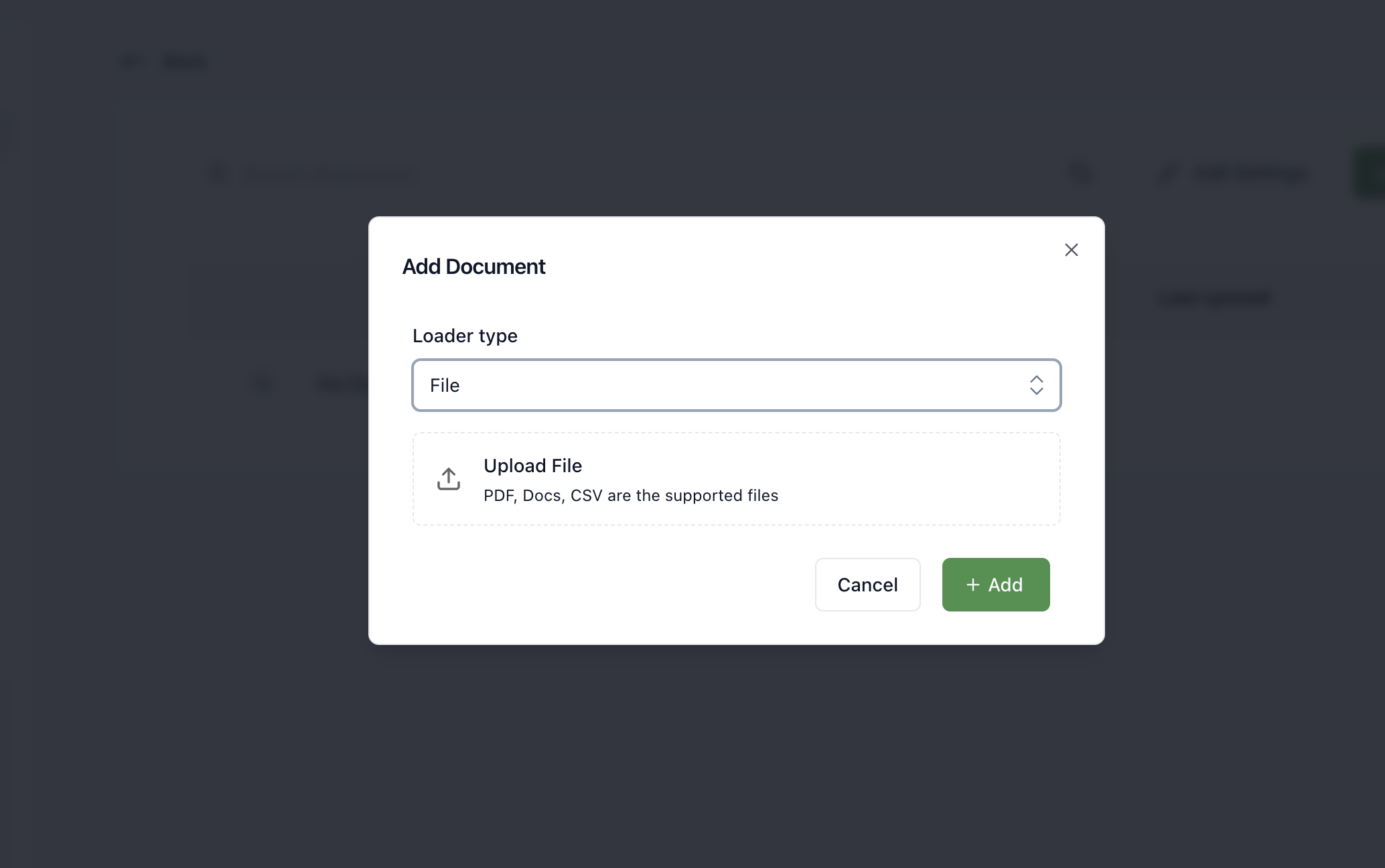
Task: Click 'PDF, Docs, CSV are the supported files' text
Action: (x=630, y=496)
